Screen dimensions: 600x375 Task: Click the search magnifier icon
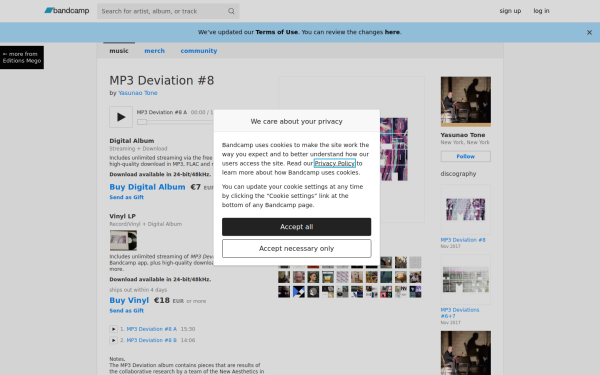coord(231,11)
